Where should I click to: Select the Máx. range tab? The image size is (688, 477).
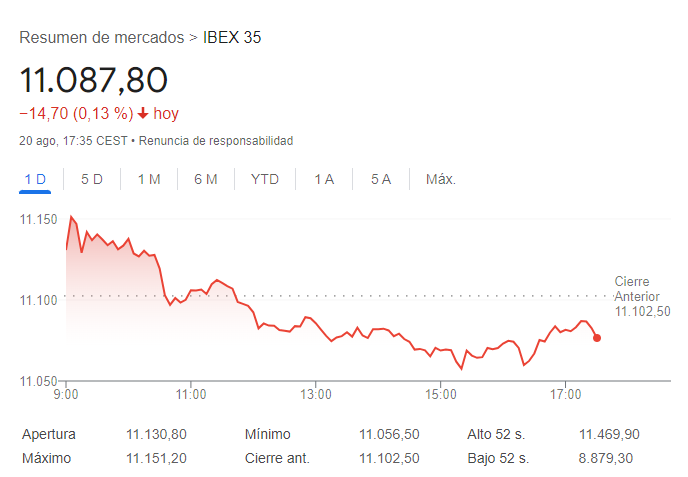pyautogui.click(x=441, y=179)
